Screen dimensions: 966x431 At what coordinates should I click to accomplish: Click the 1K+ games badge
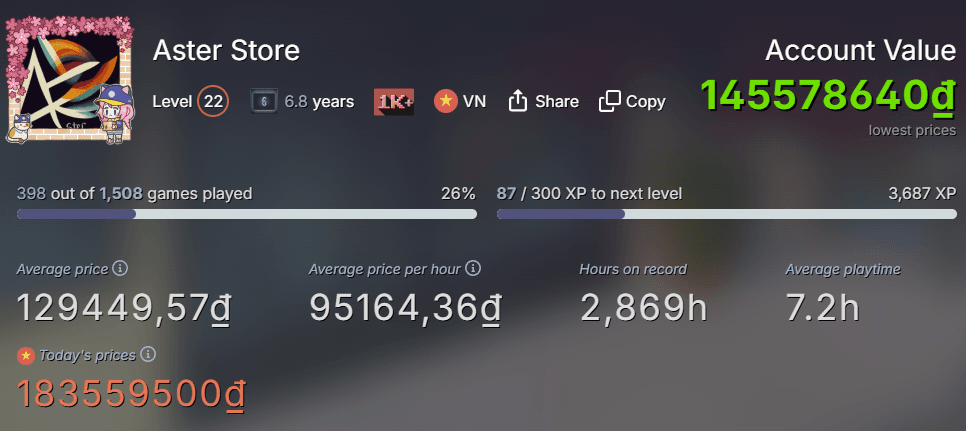click(394, 101)
